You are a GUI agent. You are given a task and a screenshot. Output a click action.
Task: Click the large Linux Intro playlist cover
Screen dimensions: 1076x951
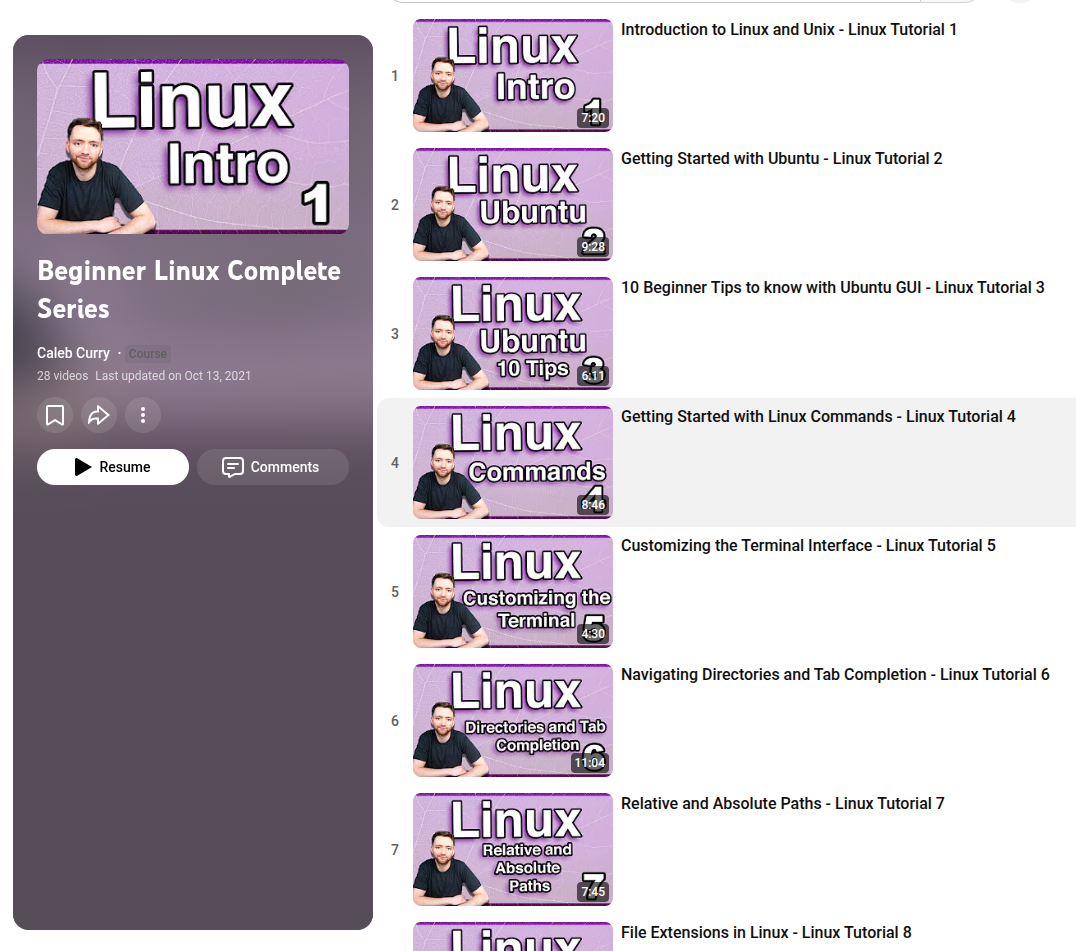click(x=193, y=147)
